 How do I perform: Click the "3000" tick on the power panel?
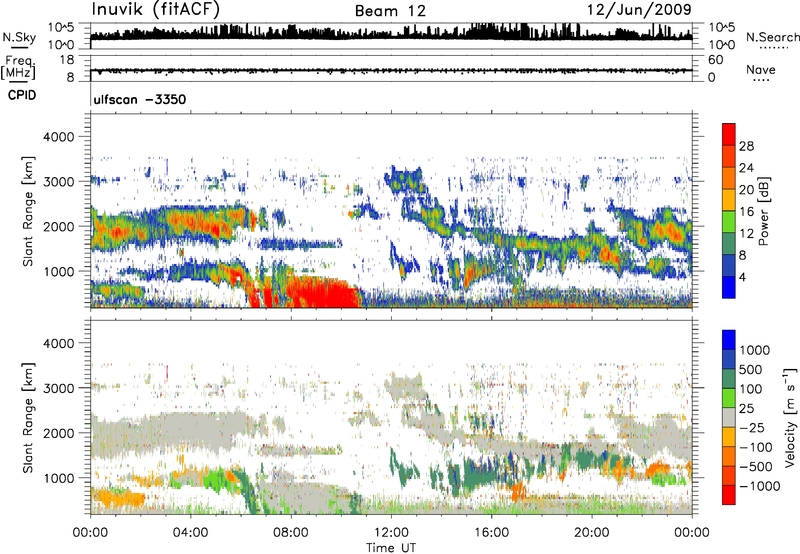tap(58, 182)
